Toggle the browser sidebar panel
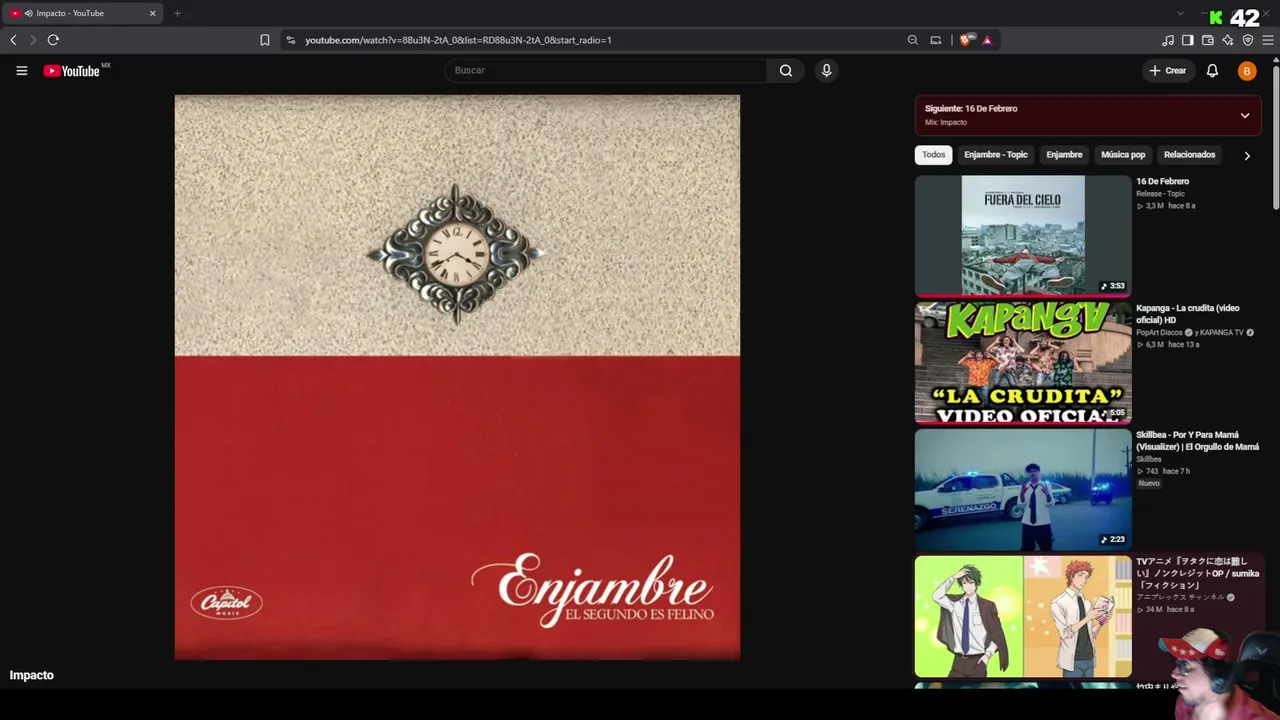Viewport: 1280px width, 720px height. click(1188, 40)
